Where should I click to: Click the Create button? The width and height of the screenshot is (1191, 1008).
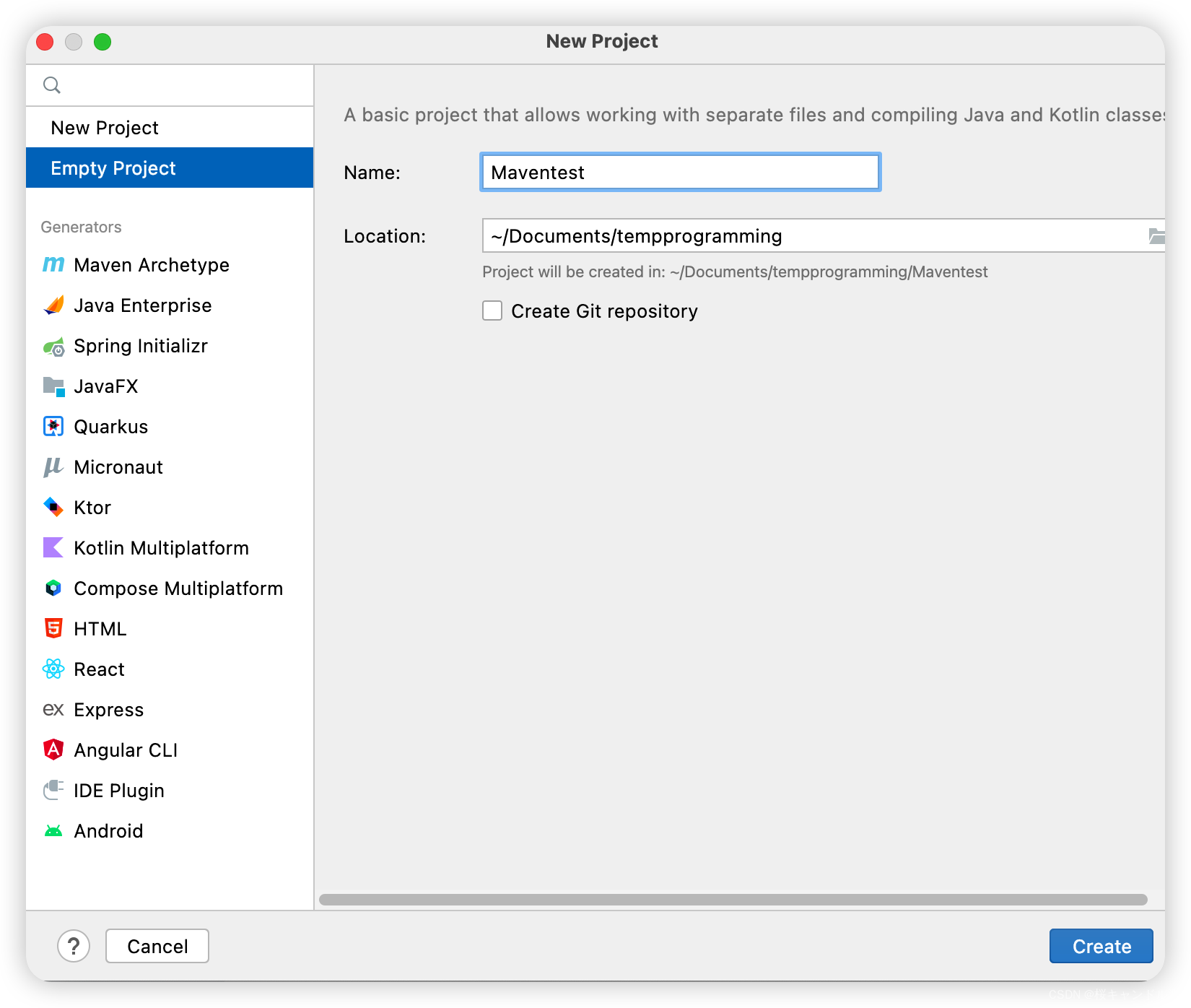[x=1101, y=946]
